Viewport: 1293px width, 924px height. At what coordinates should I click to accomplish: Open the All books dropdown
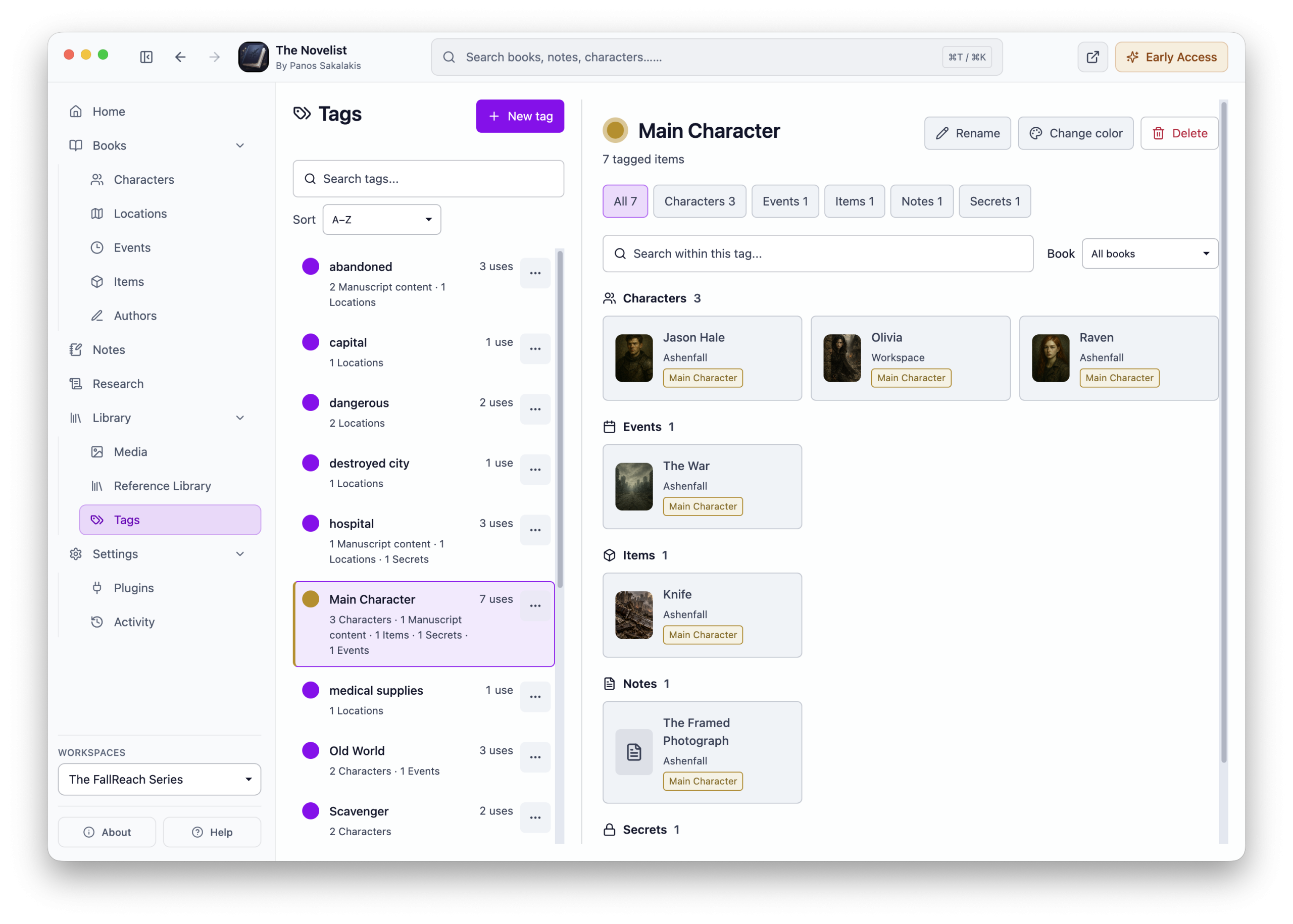(1150, 254)
